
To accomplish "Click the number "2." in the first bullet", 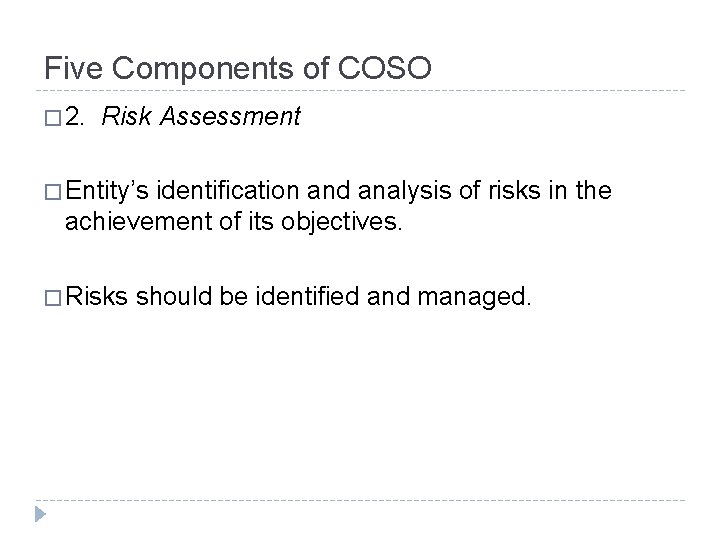I will 79,120.
